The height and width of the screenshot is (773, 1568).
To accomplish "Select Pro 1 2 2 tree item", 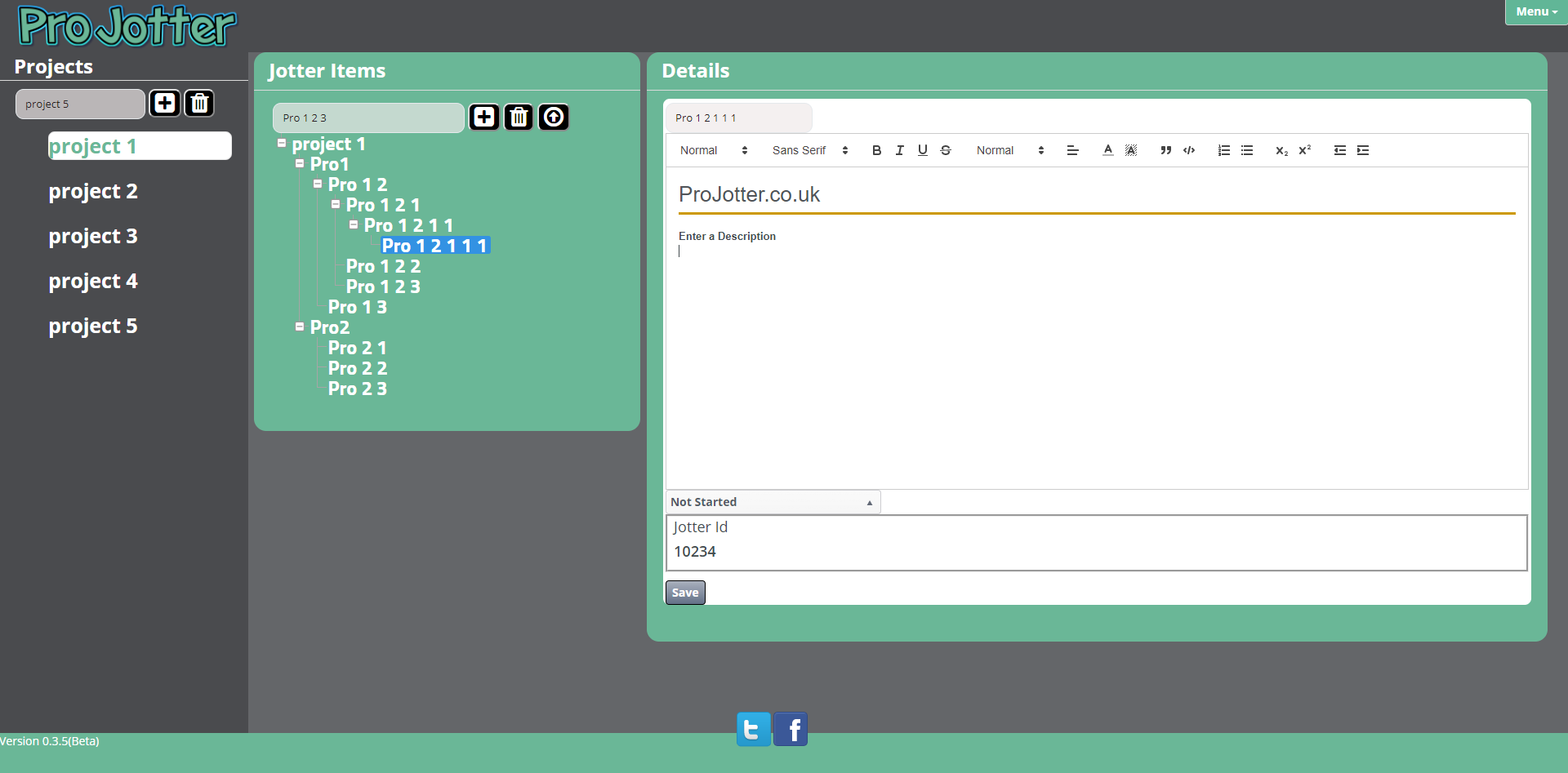I will pyautogui.click(x=383, y=266).
